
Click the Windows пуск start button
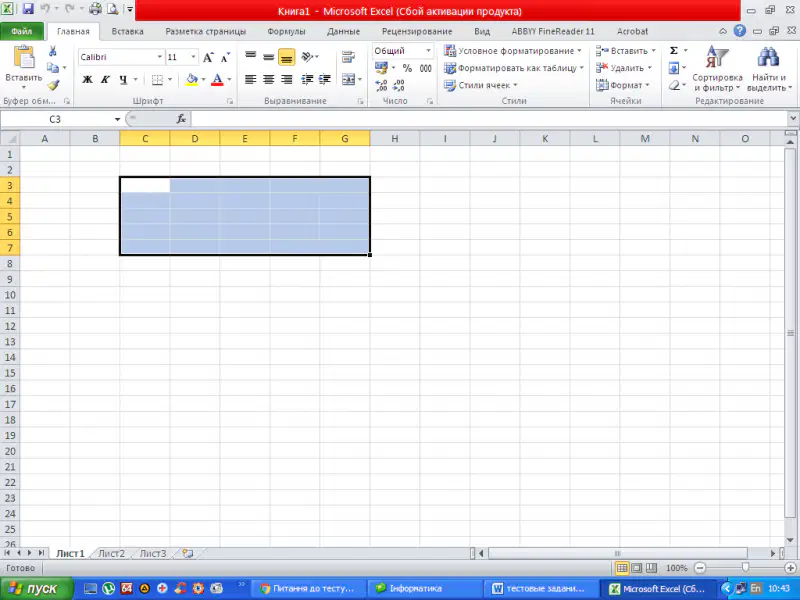[36, 589]
